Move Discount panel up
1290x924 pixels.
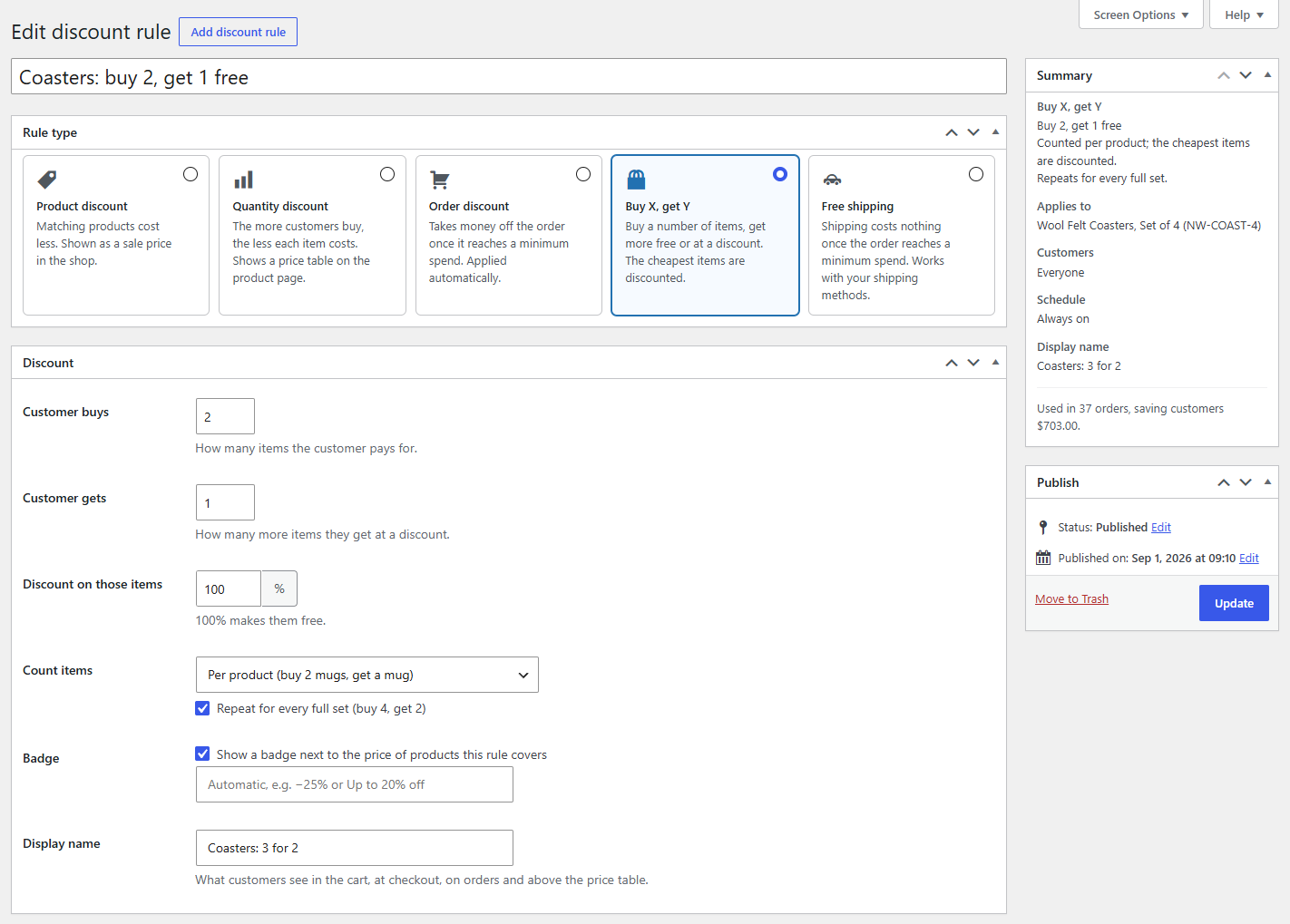[x=952, y=363]
